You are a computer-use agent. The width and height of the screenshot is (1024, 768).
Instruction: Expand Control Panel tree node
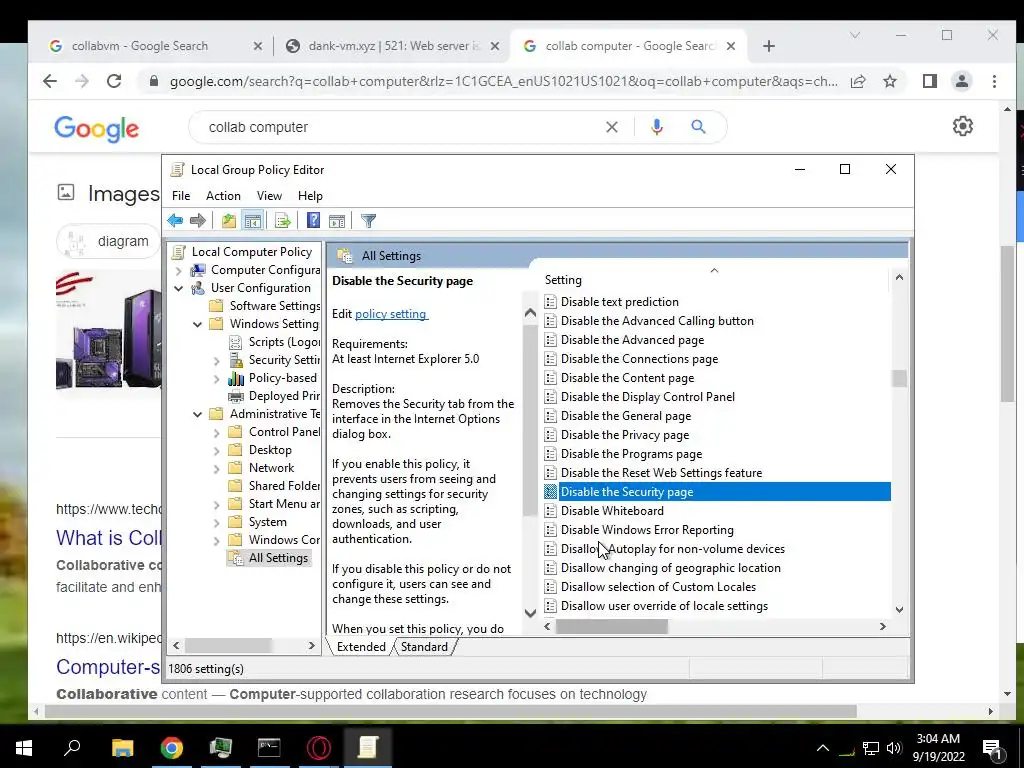click(x=216, y=432)
